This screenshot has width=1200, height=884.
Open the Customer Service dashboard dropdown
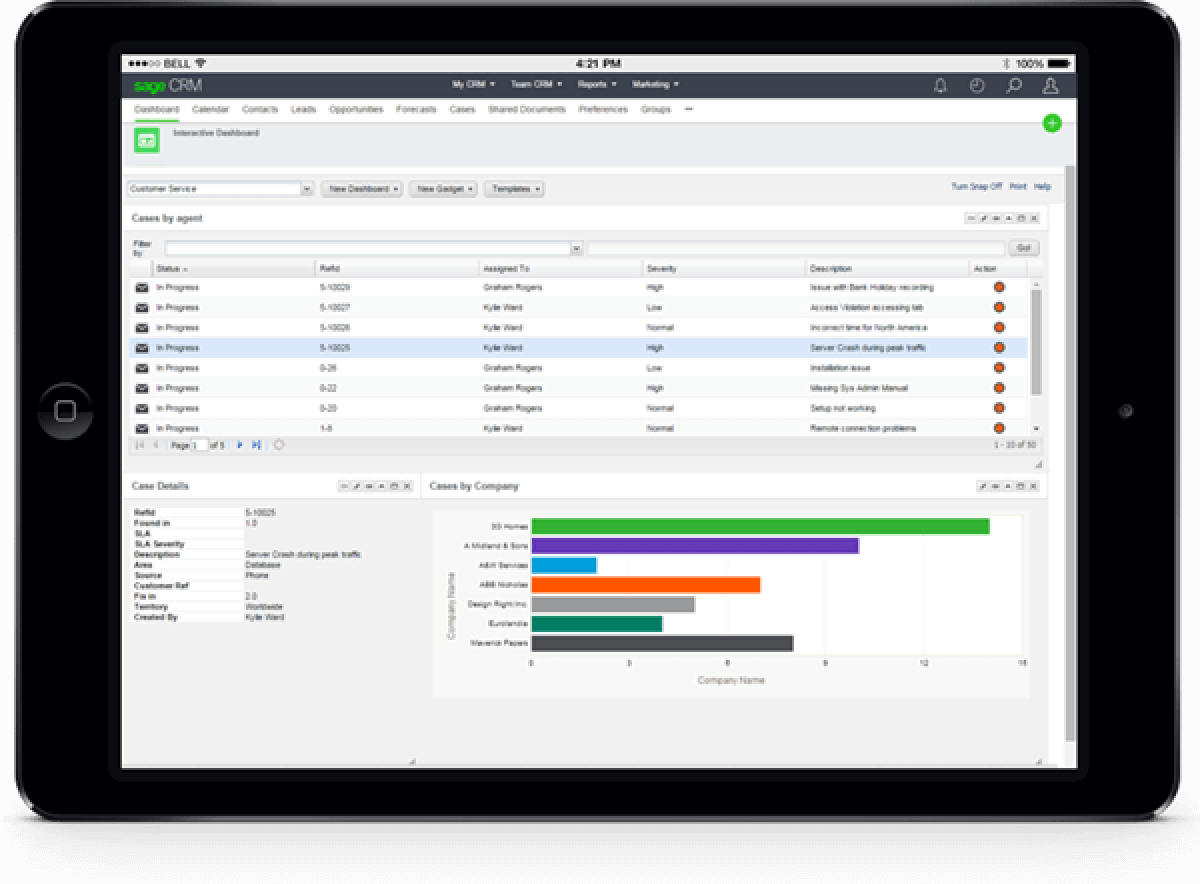(307, 188)
